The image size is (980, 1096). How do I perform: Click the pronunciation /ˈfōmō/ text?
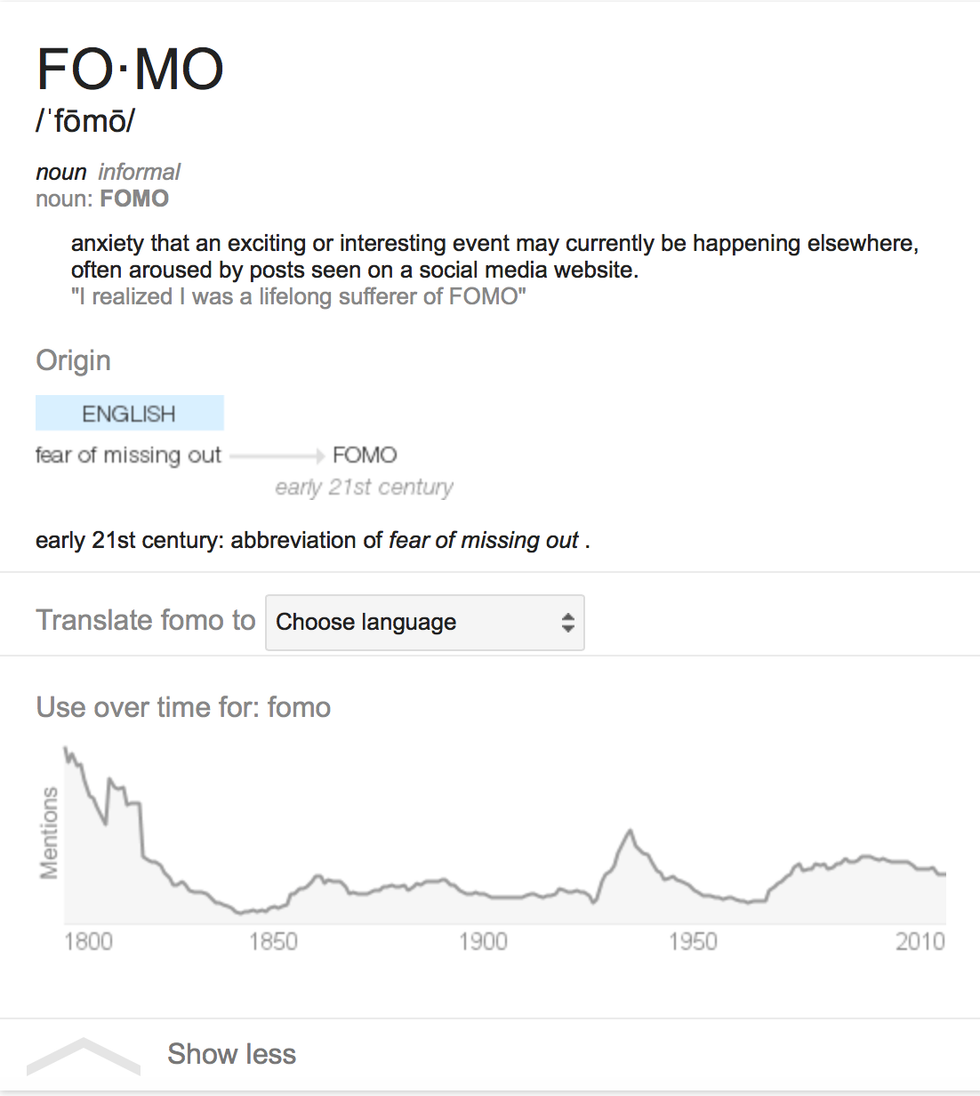pyautogui.click(x=85, y=122)
